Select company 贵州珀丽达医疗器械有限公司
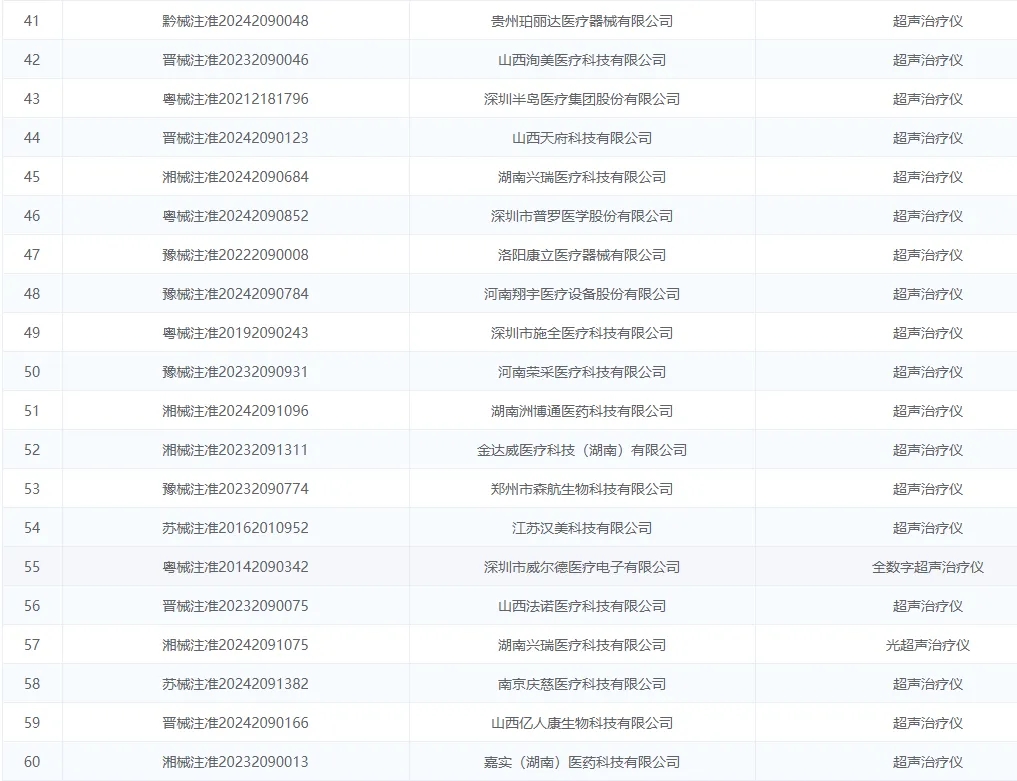This screenshot has height=781, width=1017. click(x=581, y=21)
